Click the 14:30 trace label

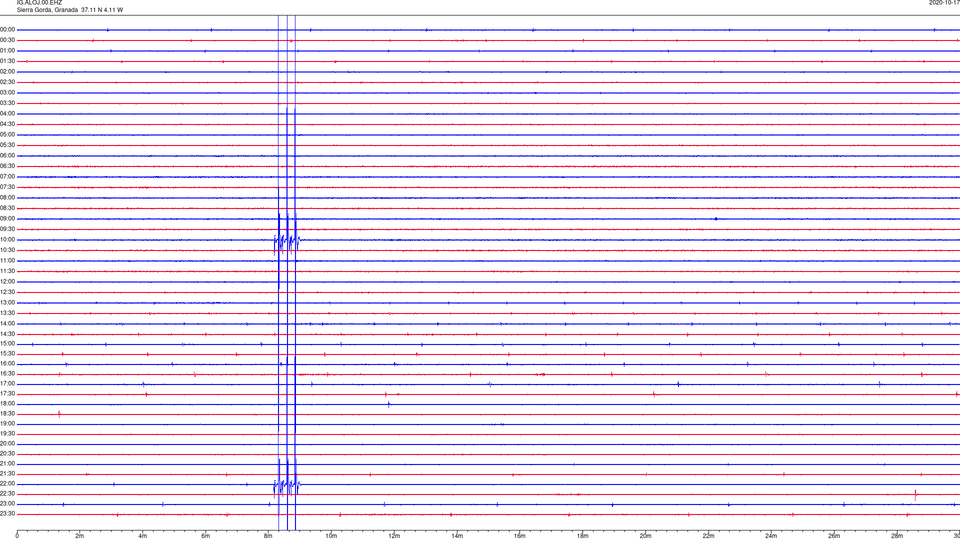7,334
